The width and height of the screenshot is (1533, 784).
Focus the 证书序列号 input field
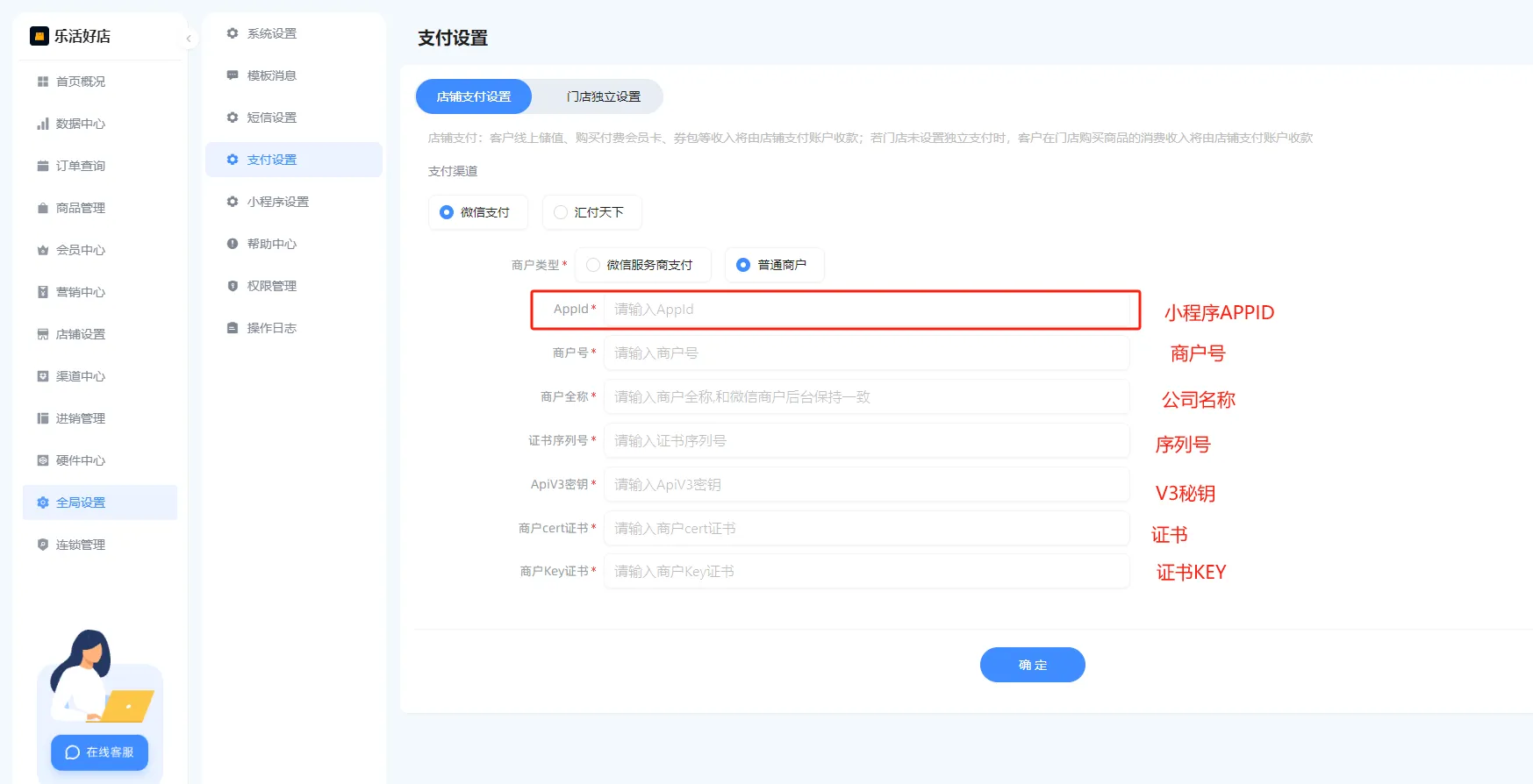[x=867, y=441]
